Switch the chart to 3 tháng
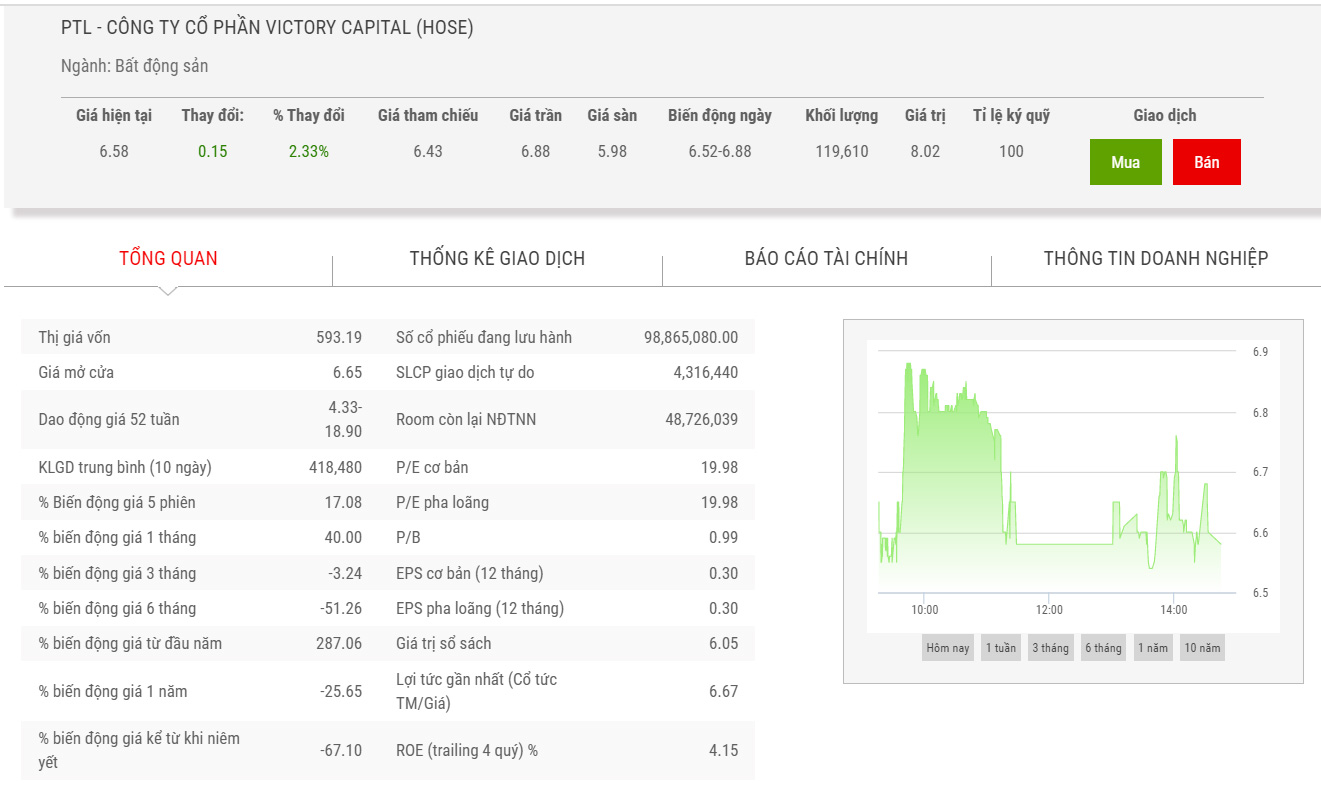The height and width of the screenshot is (791, 1321). click(1050, 648)
